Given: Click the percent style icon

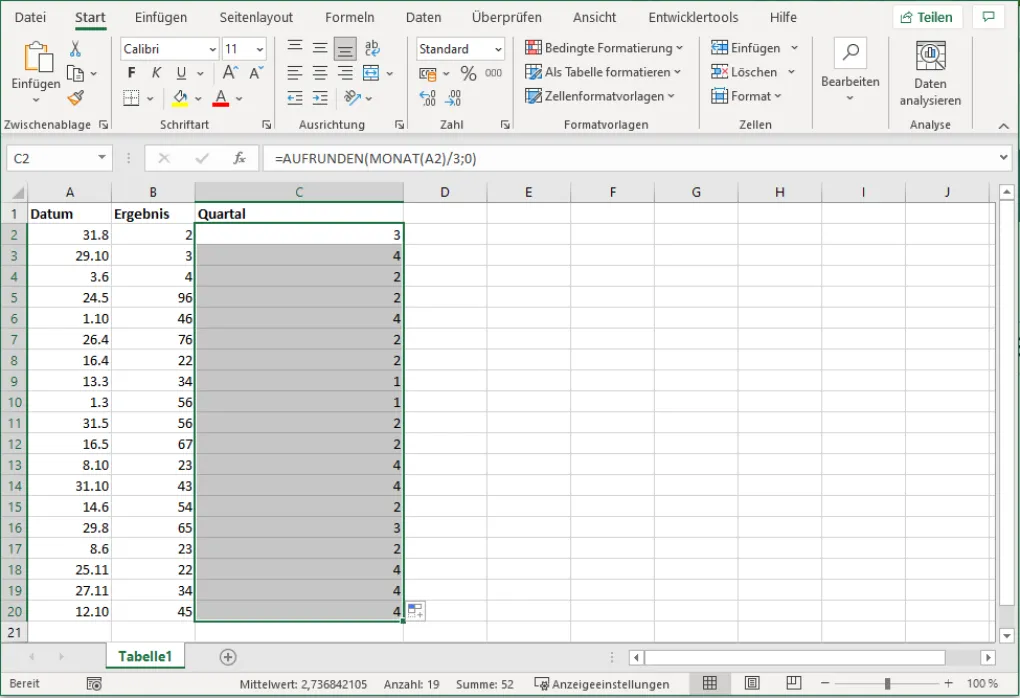Looking at the screenshot, I should [468, 73].
